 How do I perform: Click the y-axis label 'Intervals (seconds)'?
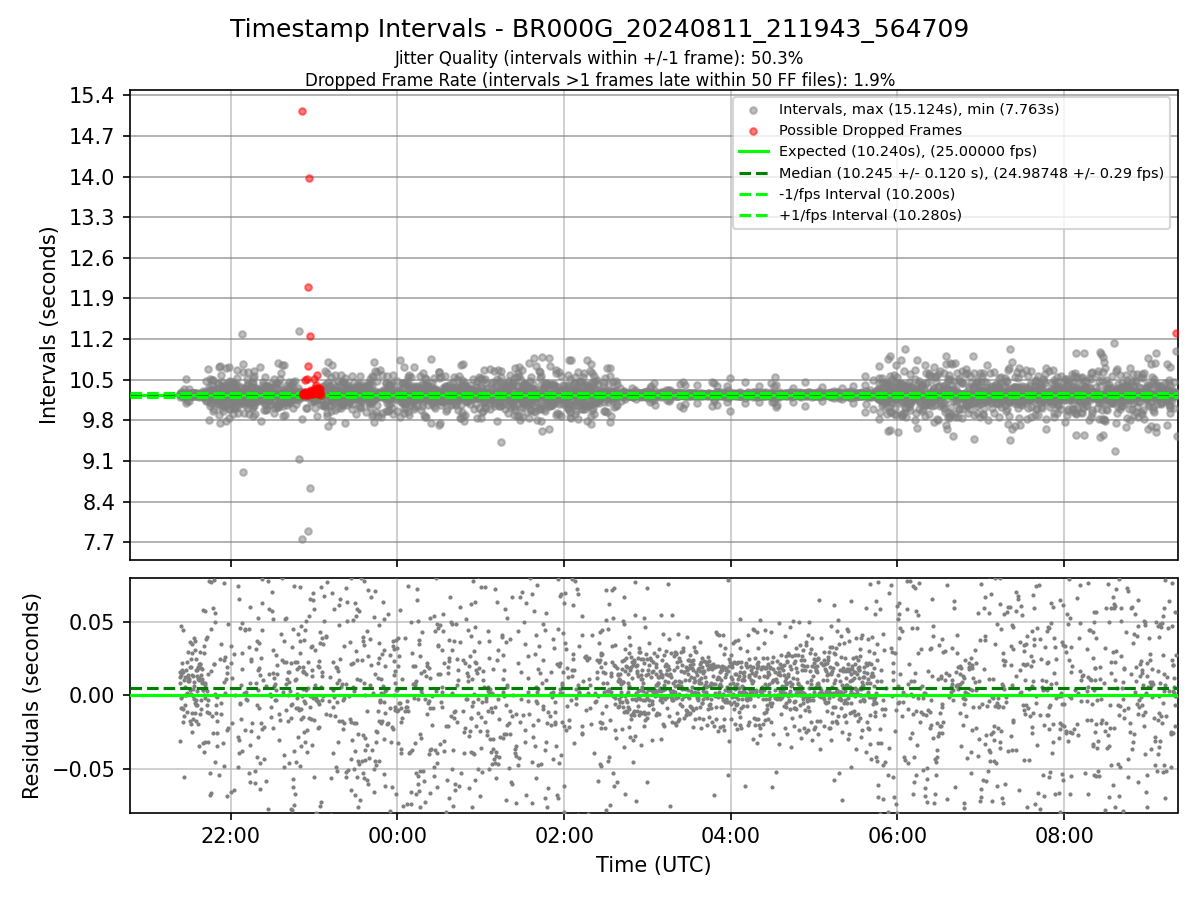(49, 325)
